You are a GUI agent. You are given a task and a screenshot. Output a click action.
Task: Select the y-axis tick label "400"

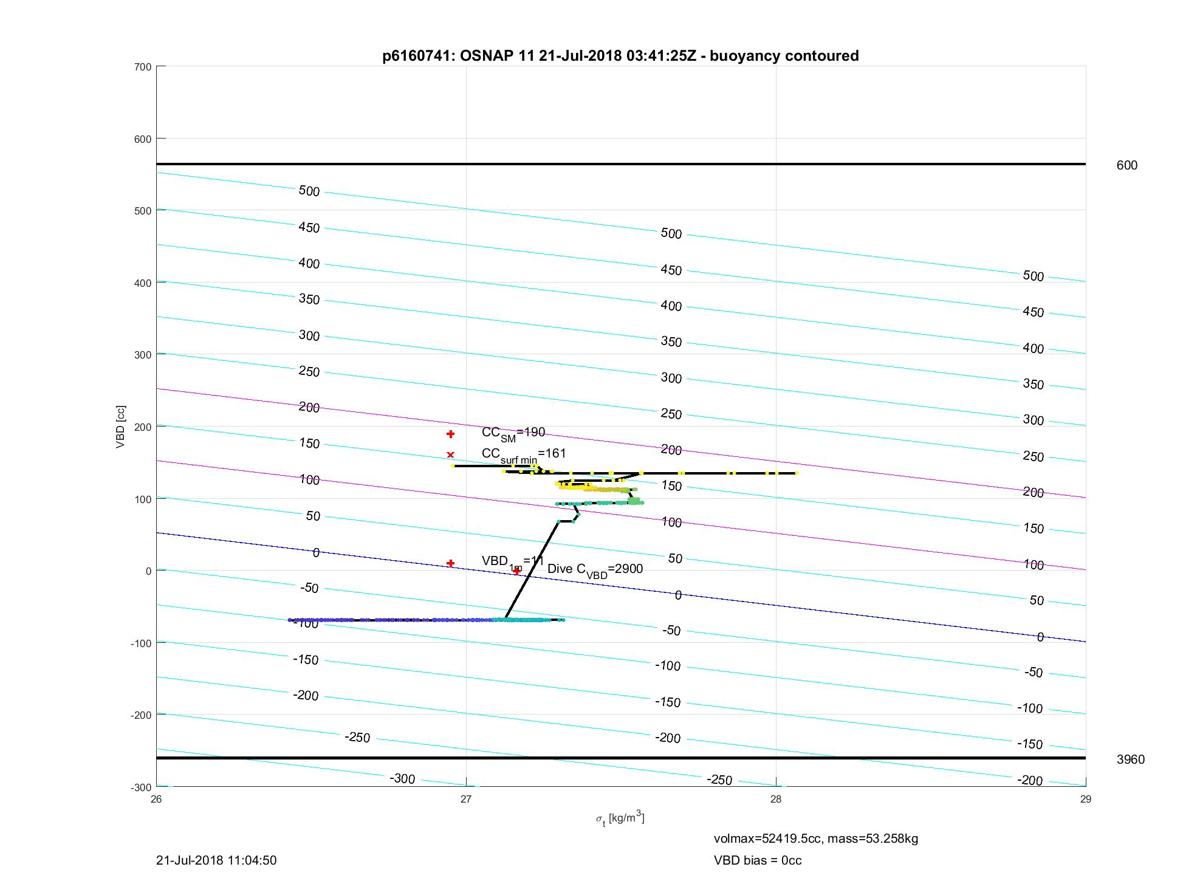(x=142, y=283)
